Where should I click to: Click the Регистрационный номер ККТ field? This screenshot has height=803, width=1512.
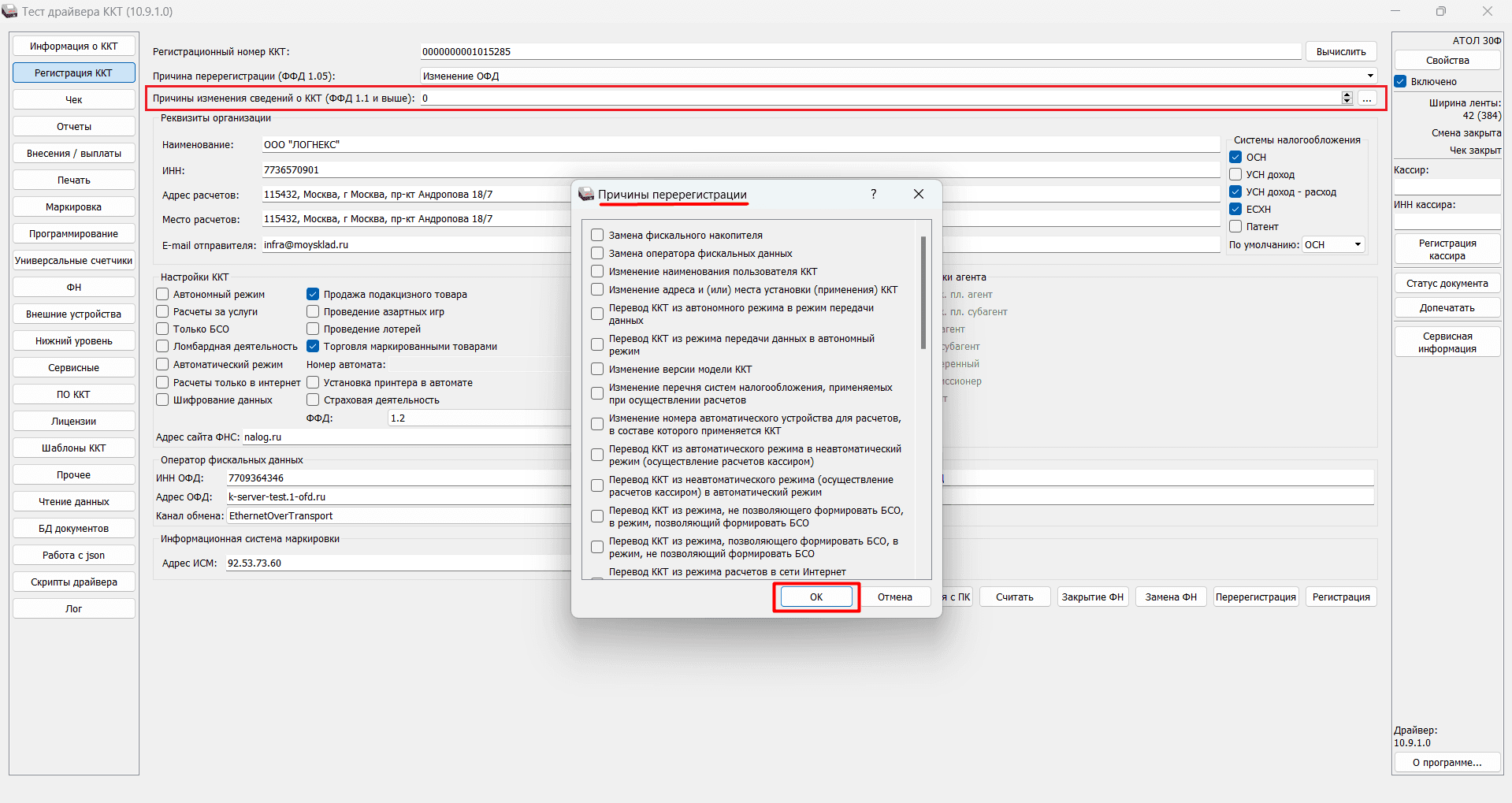click(x=859, y=52)
